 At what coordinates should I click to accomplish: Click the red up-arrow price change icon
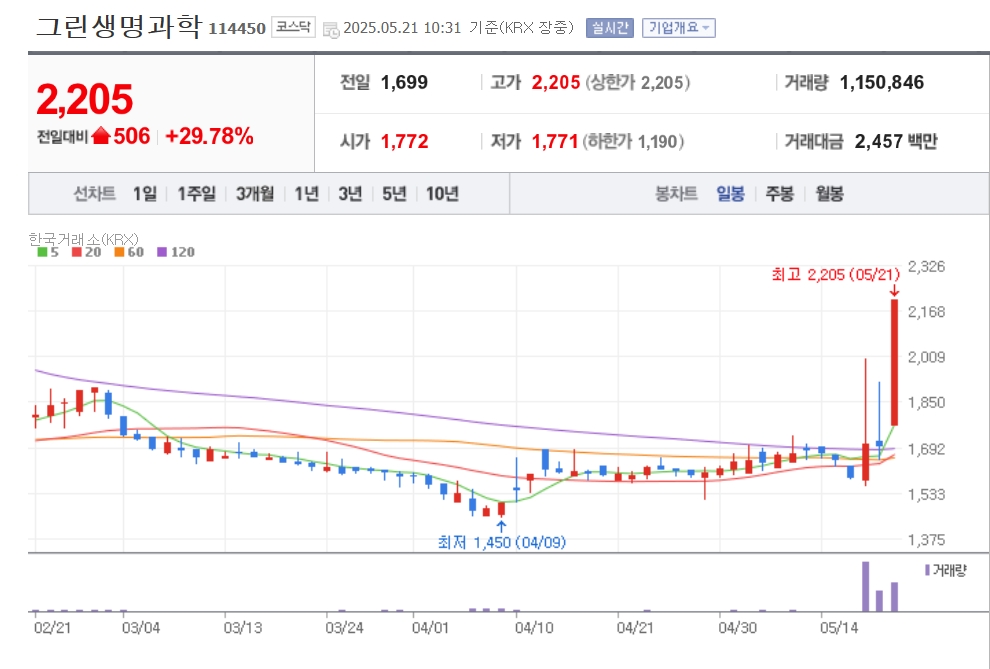(x=100, y=137)
